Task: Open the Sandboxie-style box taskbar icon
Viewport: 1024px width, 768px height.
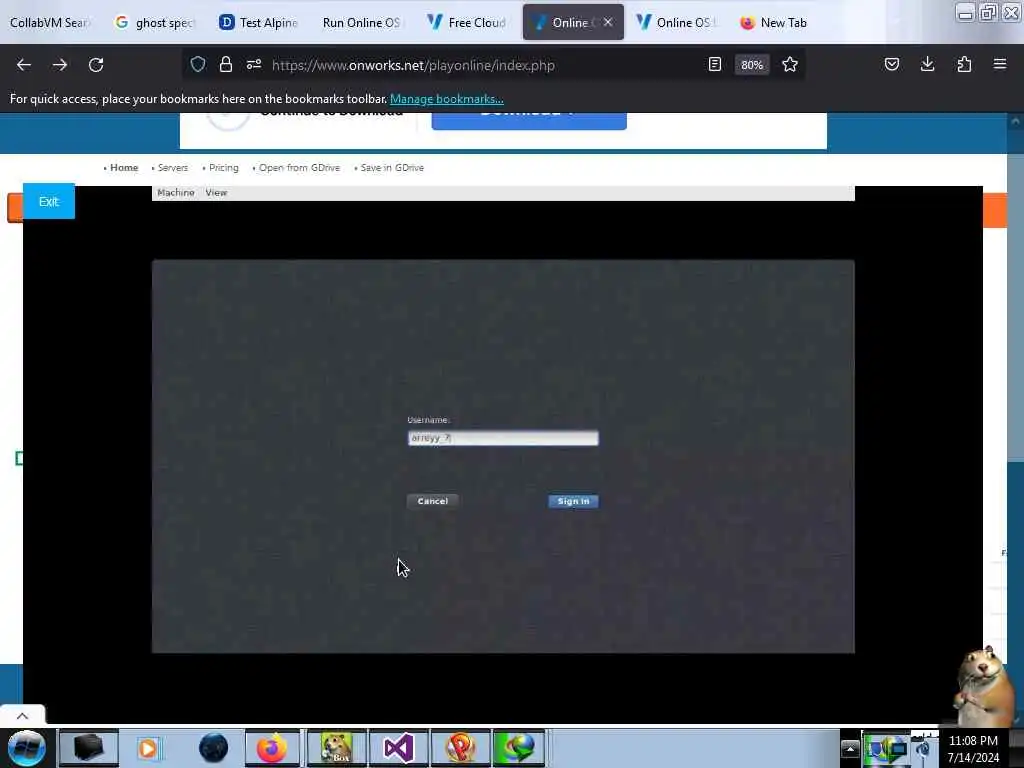Action: tap(336, 748)
